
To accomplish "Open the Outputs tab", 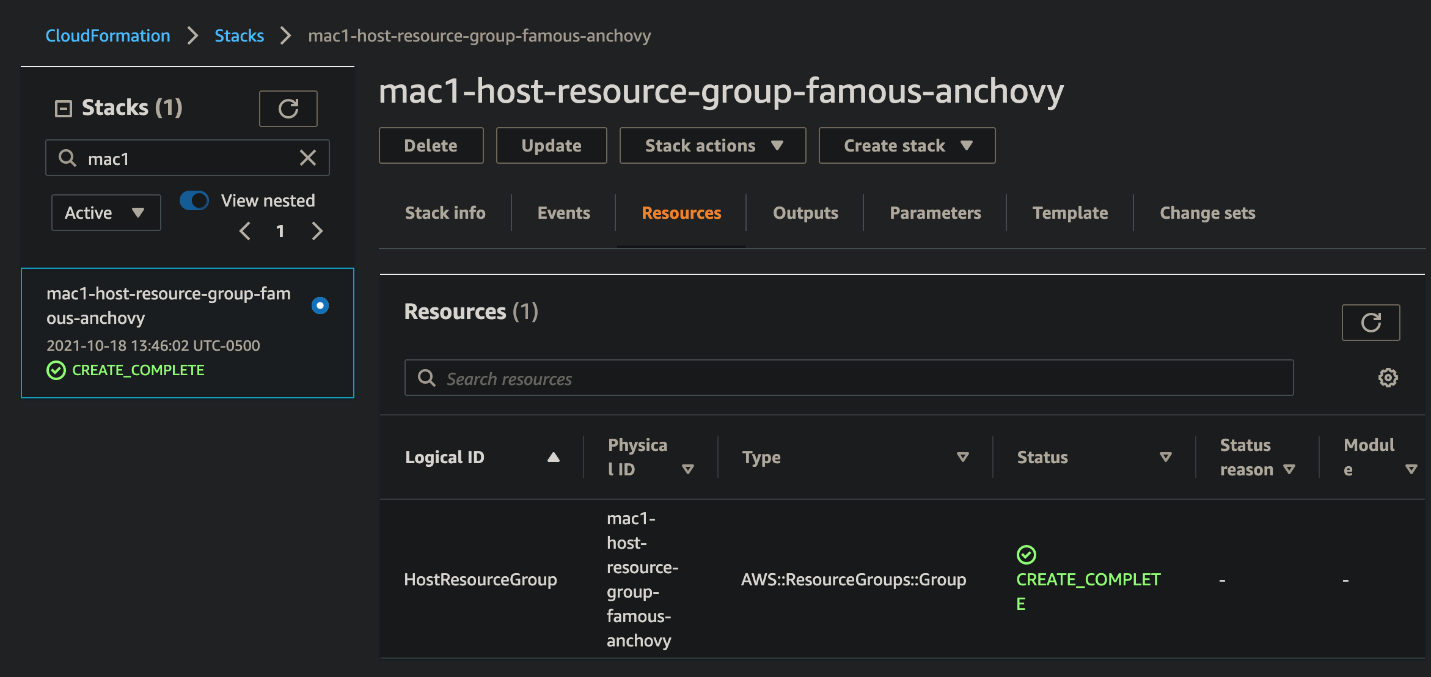I will (806, 213).
